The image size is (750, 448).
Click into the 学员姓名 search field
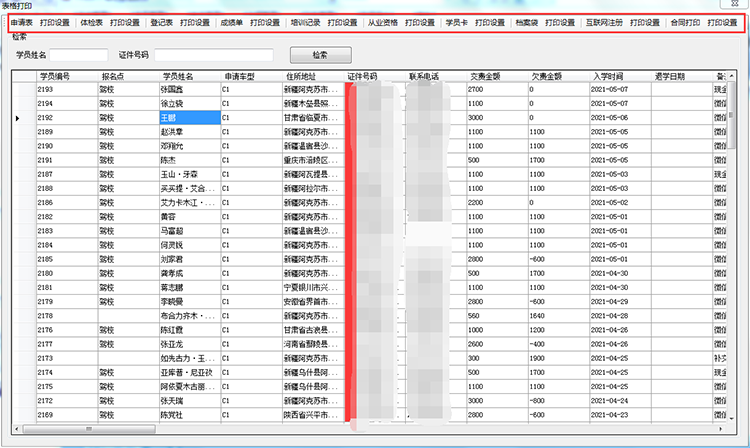pos(78,54)
